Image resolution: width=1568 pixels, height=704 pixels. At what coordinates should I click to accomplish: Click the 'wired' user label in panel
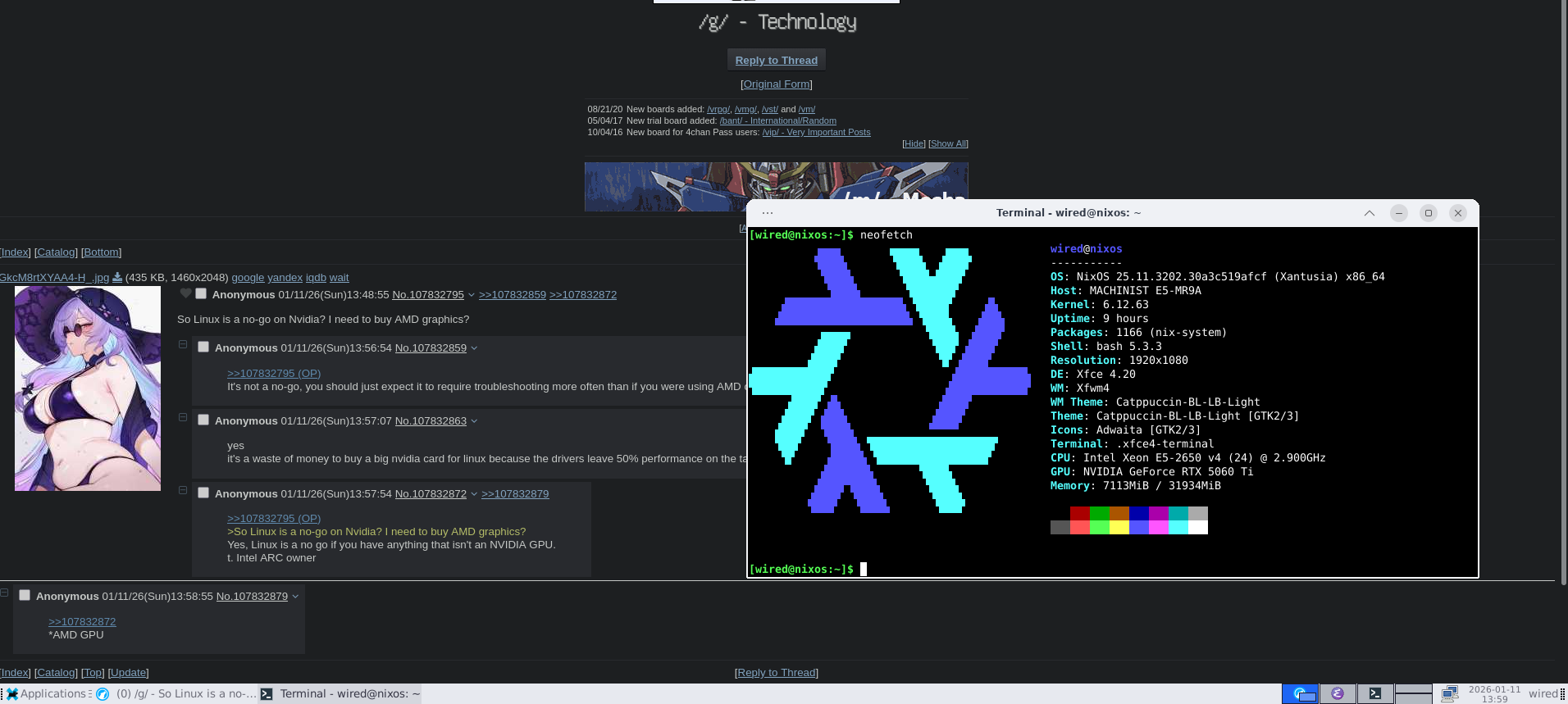coord(1543,693)
